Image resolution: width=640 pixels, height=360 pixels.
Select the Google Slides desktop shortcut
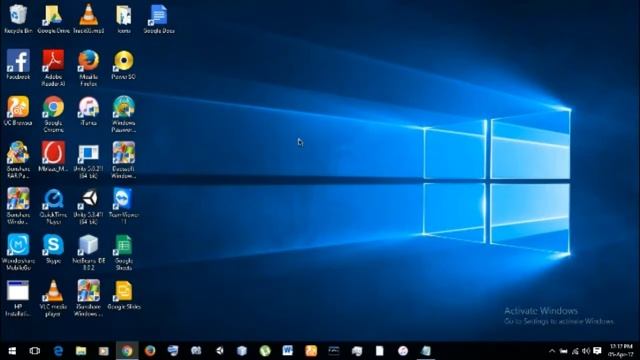(124, 295)
